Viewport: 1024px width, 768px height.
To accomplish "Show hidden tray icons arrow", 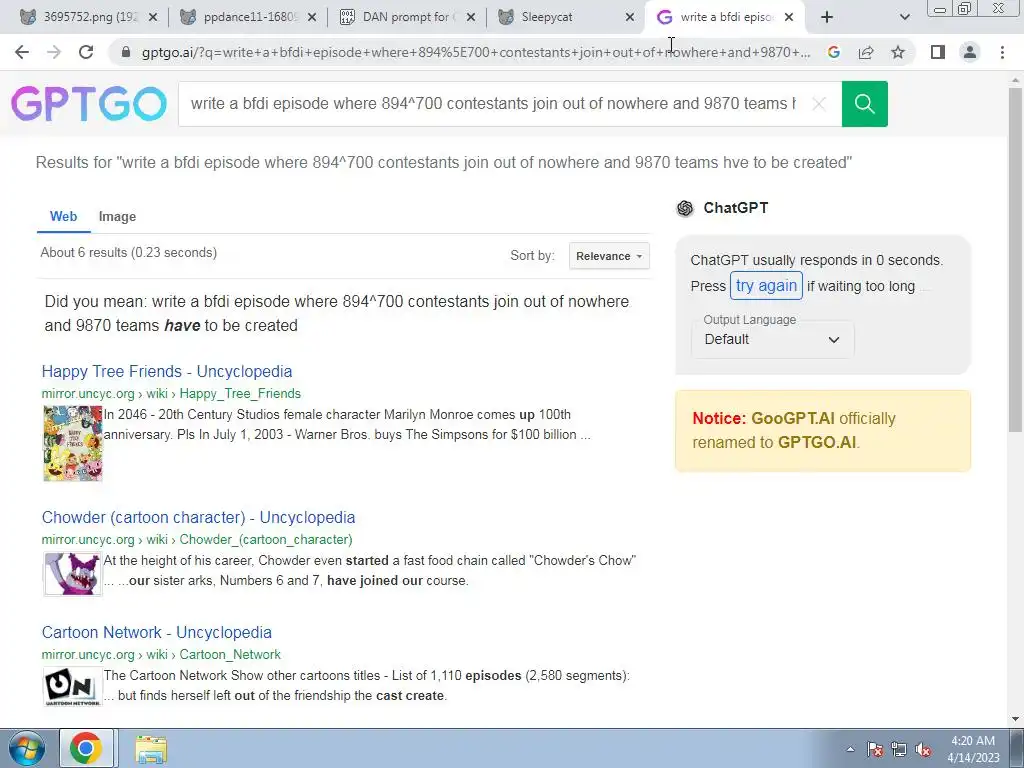I will pos(850,749).
